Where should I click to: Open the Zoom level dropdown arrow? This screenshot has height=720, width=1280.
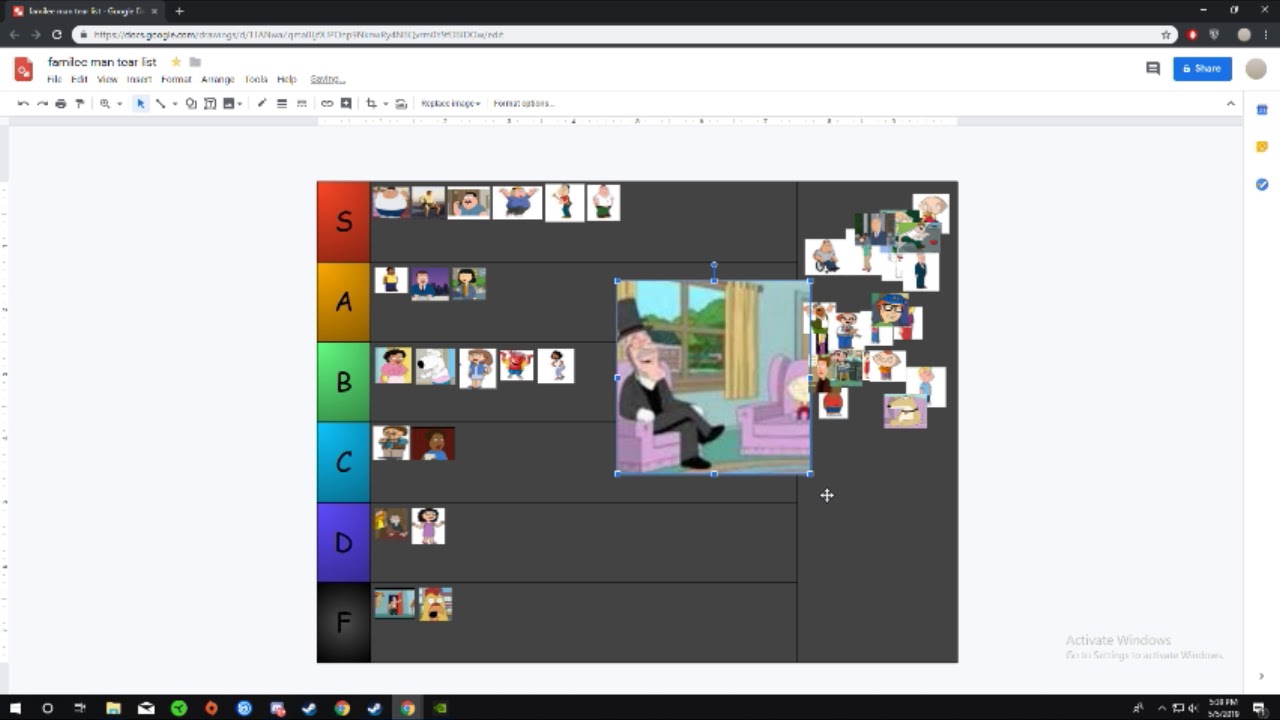coord(119,103)
